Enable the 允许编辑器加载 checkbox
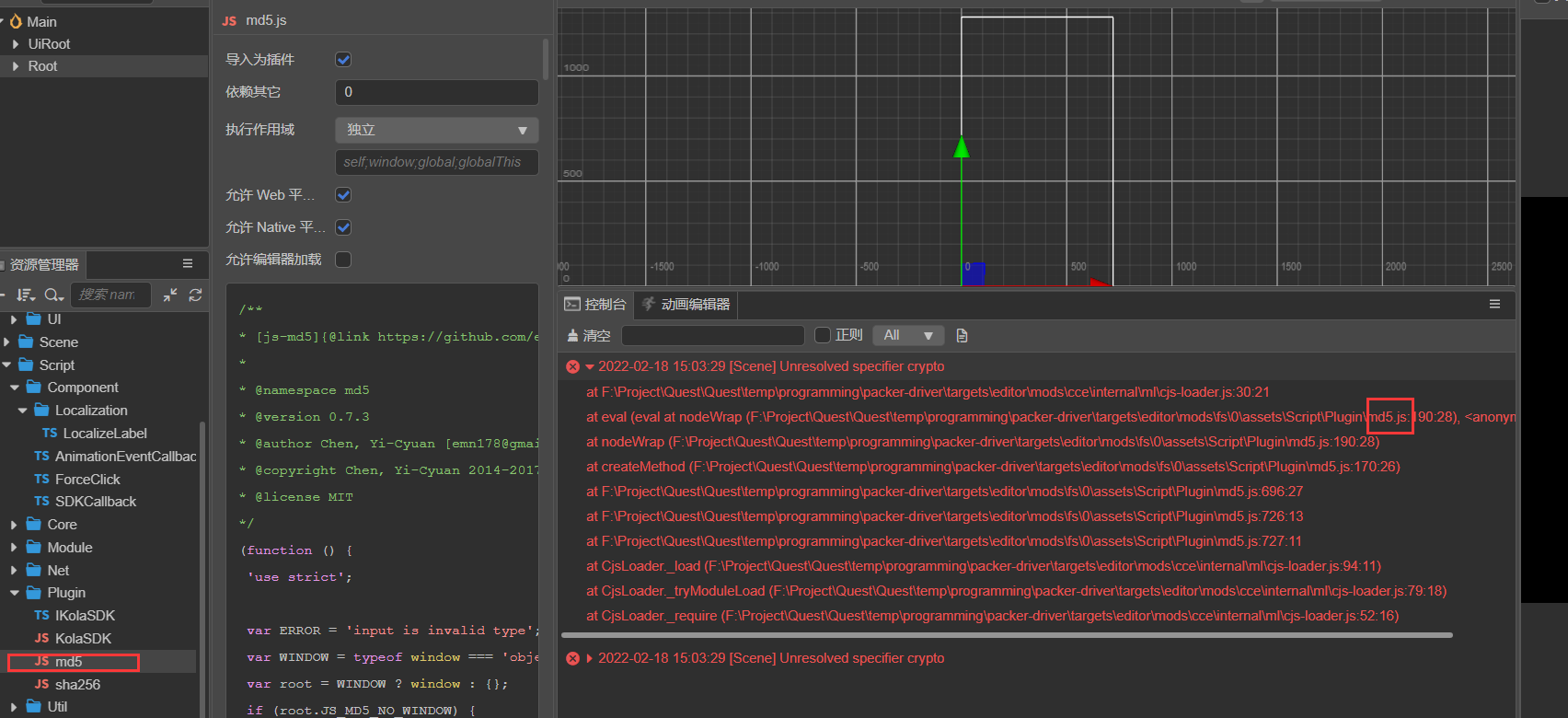This screenshot has height=718, width=1568. point(343,260)
